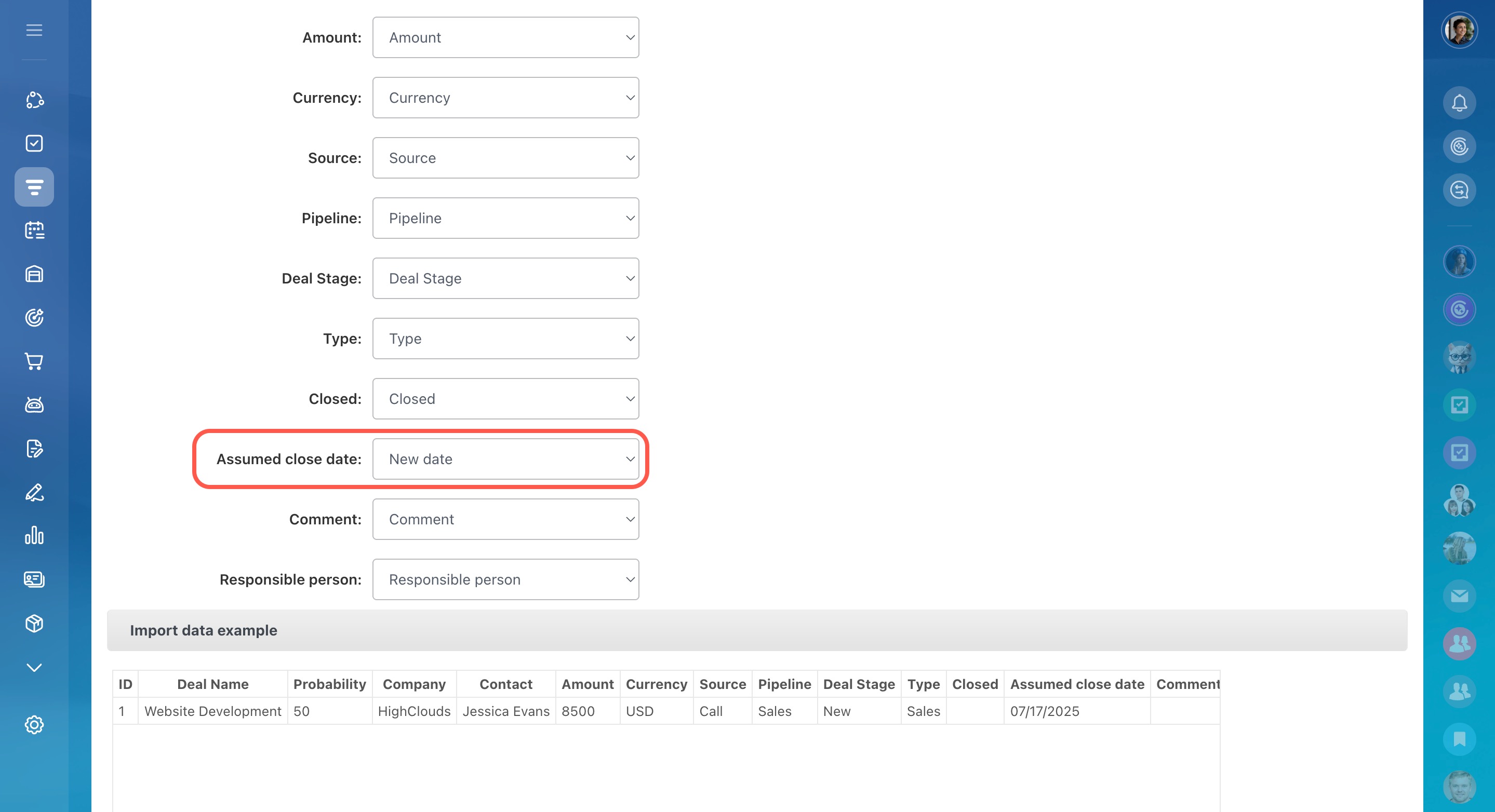Click the mail envelope icon in right panel
The image size is (1495, 812).
pos(1459,596)
